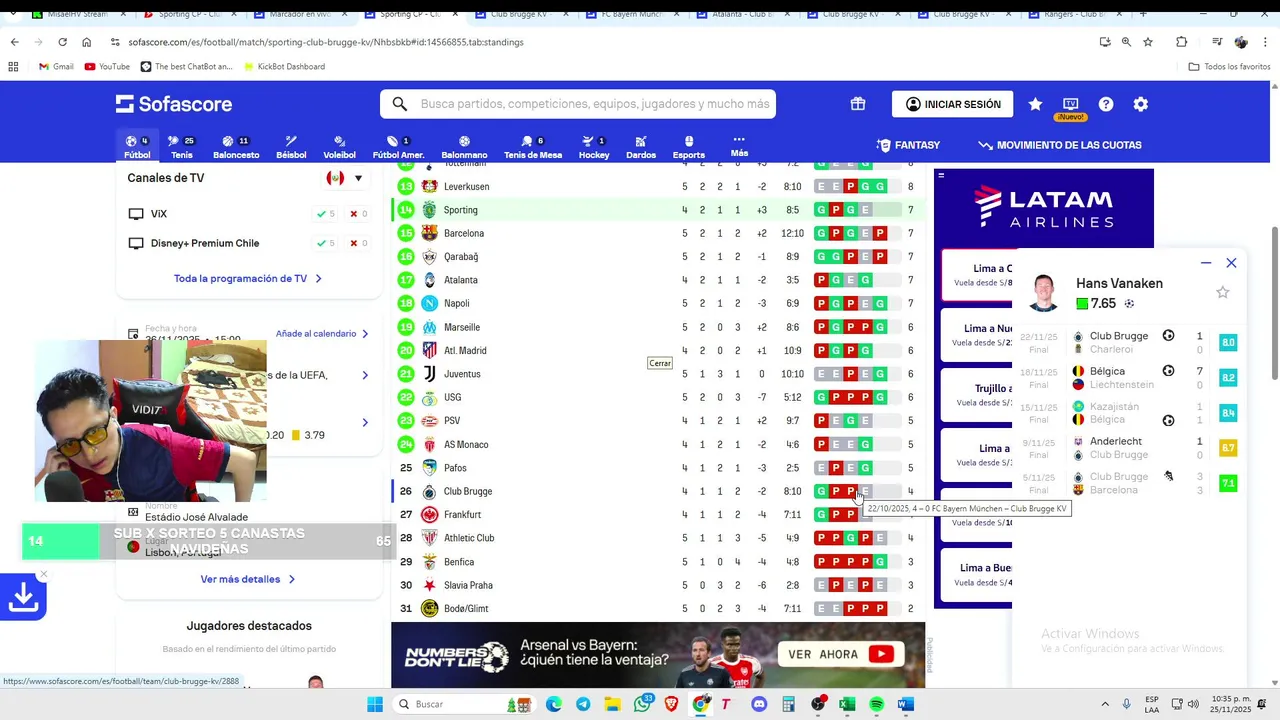Open the Baloncesto sport section

click(x=236, y=147)
